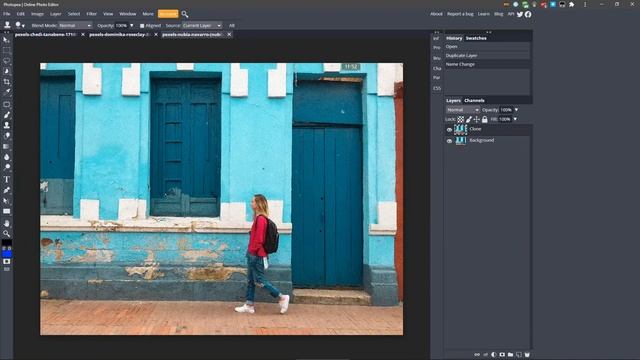
Task: Select the Lasso tool
Action: pyautogui.click(x=7, y=61)
